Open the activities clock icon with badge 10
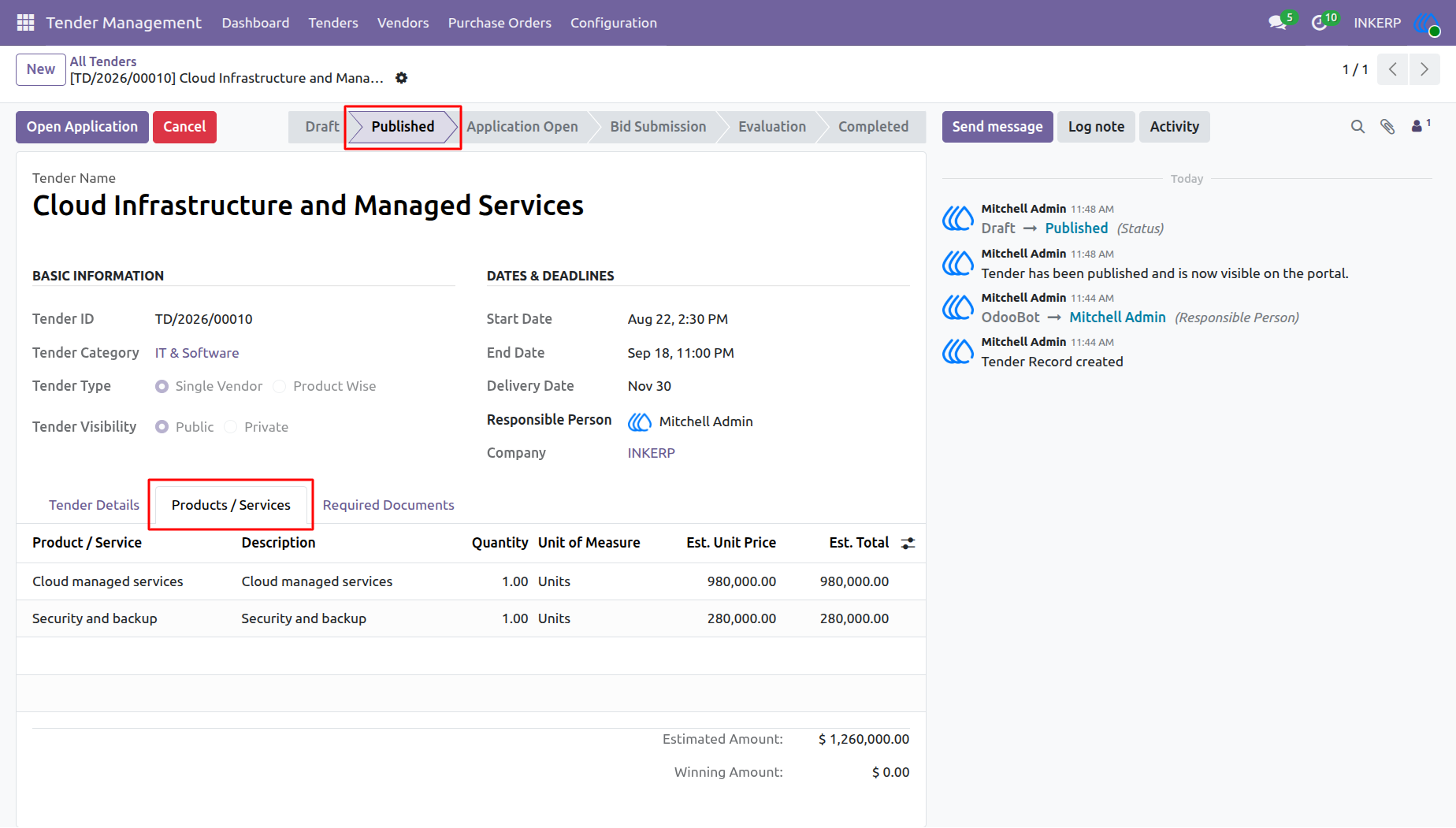 1320,23
